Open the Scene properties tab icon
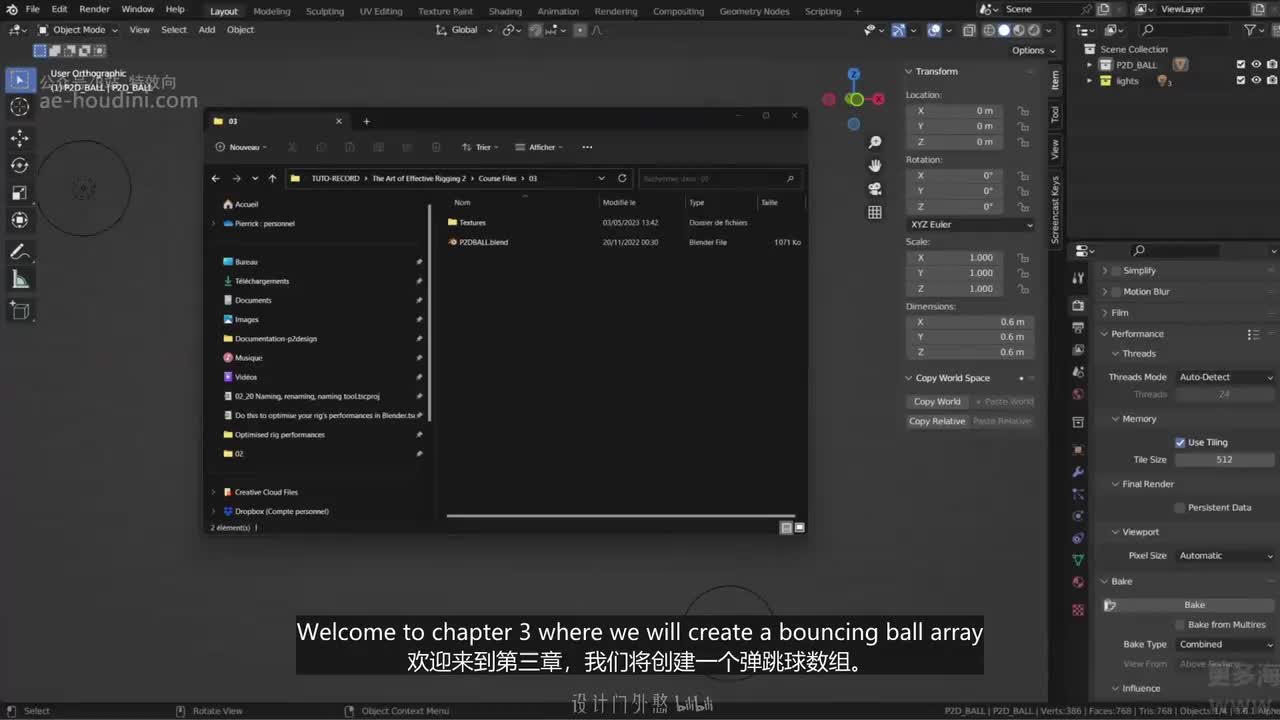This screenshot has width=1280, height=720. coord(1078,372)
